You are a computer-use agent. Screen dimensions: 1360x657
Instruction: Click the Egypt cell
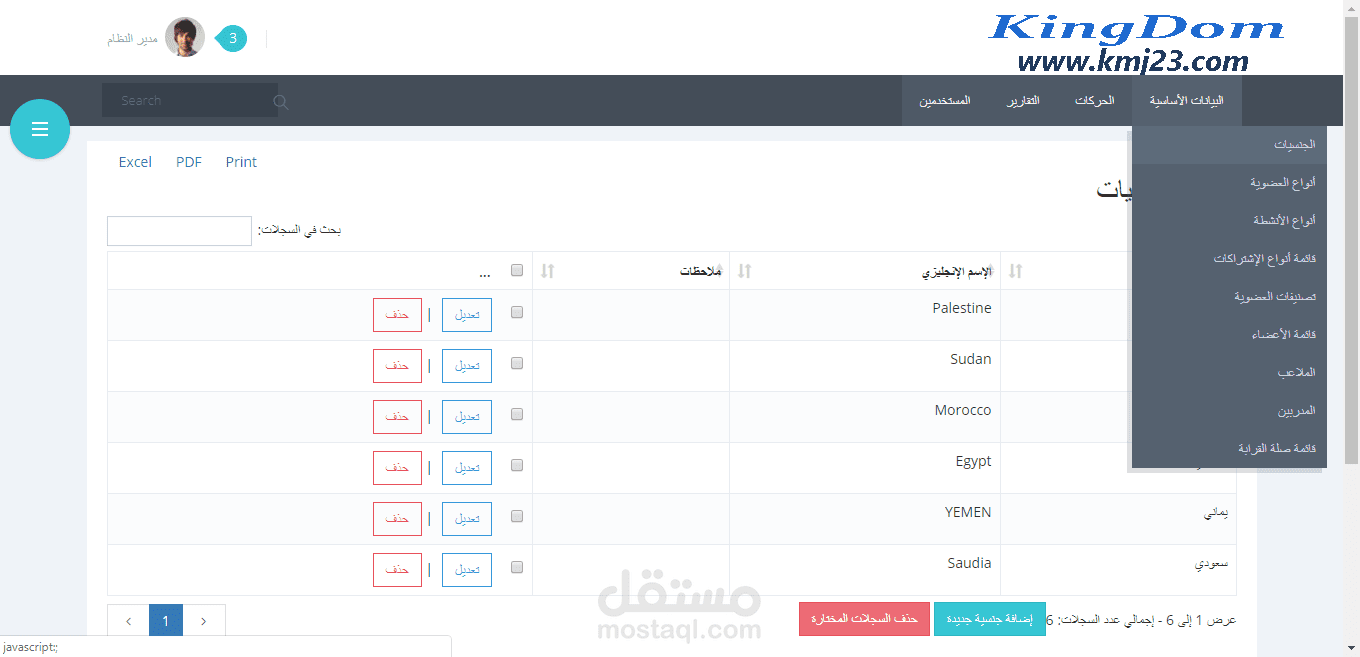[865, 468]
